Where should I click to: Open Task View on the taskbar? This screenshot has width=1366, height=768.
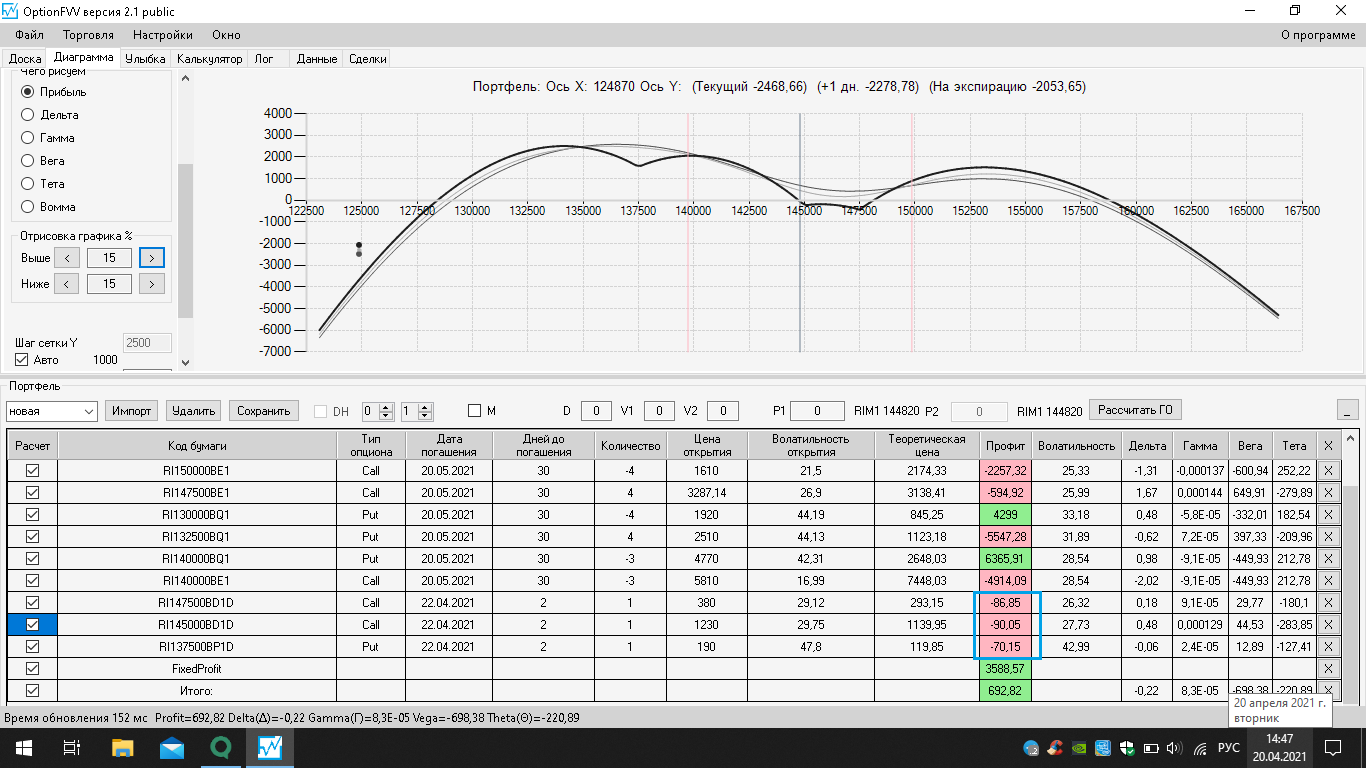pos(71,748)
